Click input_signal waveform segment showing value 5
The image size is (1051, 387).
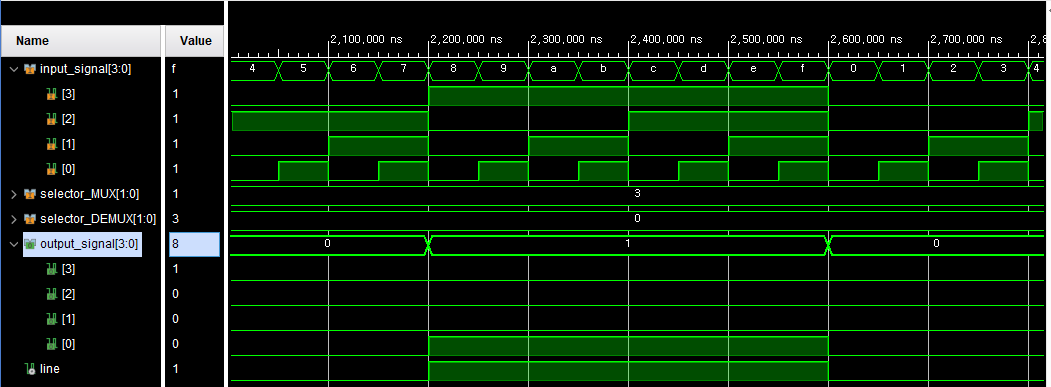pyautogui.click(x=303, y=69)
